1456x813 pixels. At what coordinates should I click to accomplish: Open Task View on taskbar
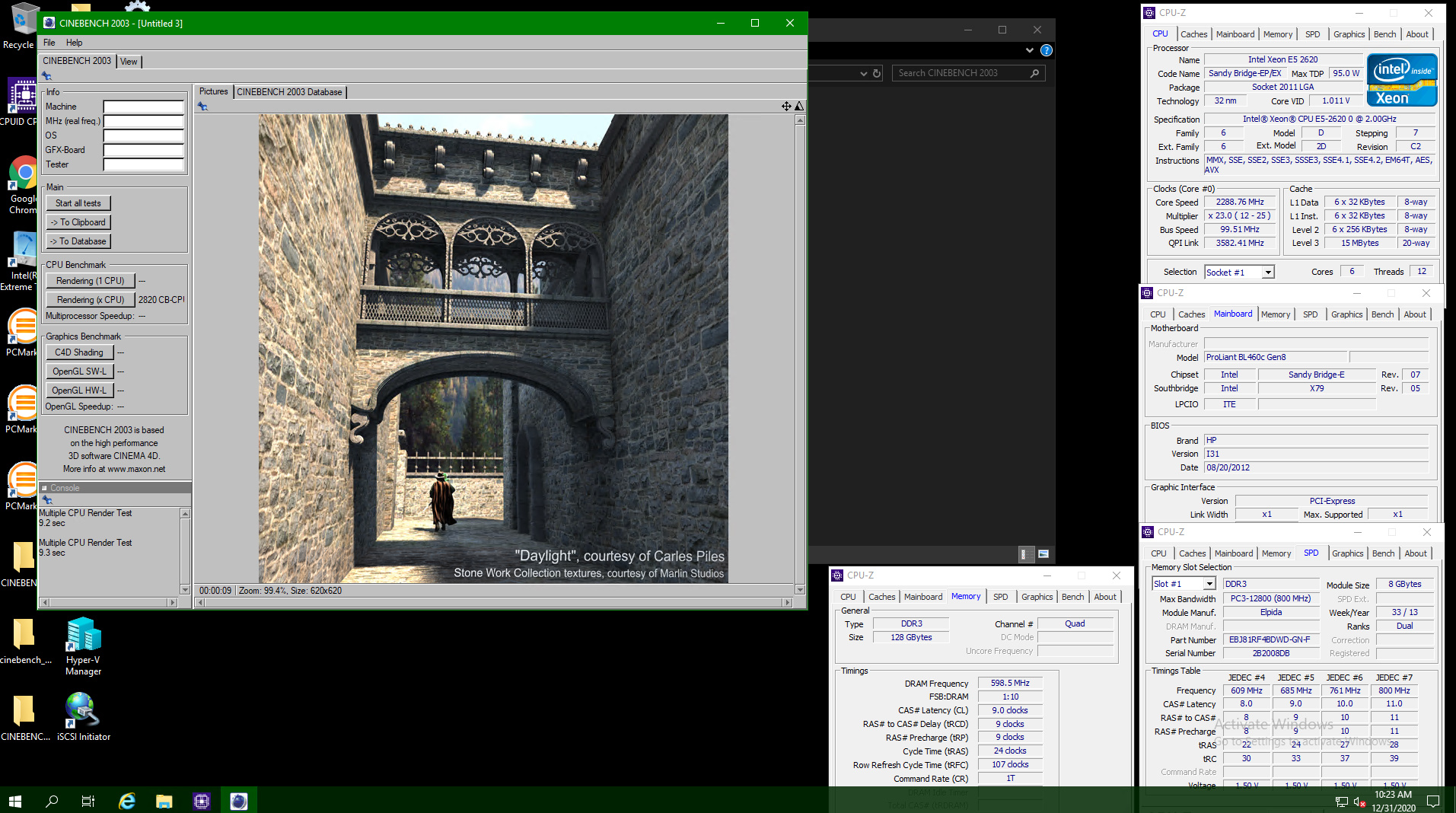point(88,800)
